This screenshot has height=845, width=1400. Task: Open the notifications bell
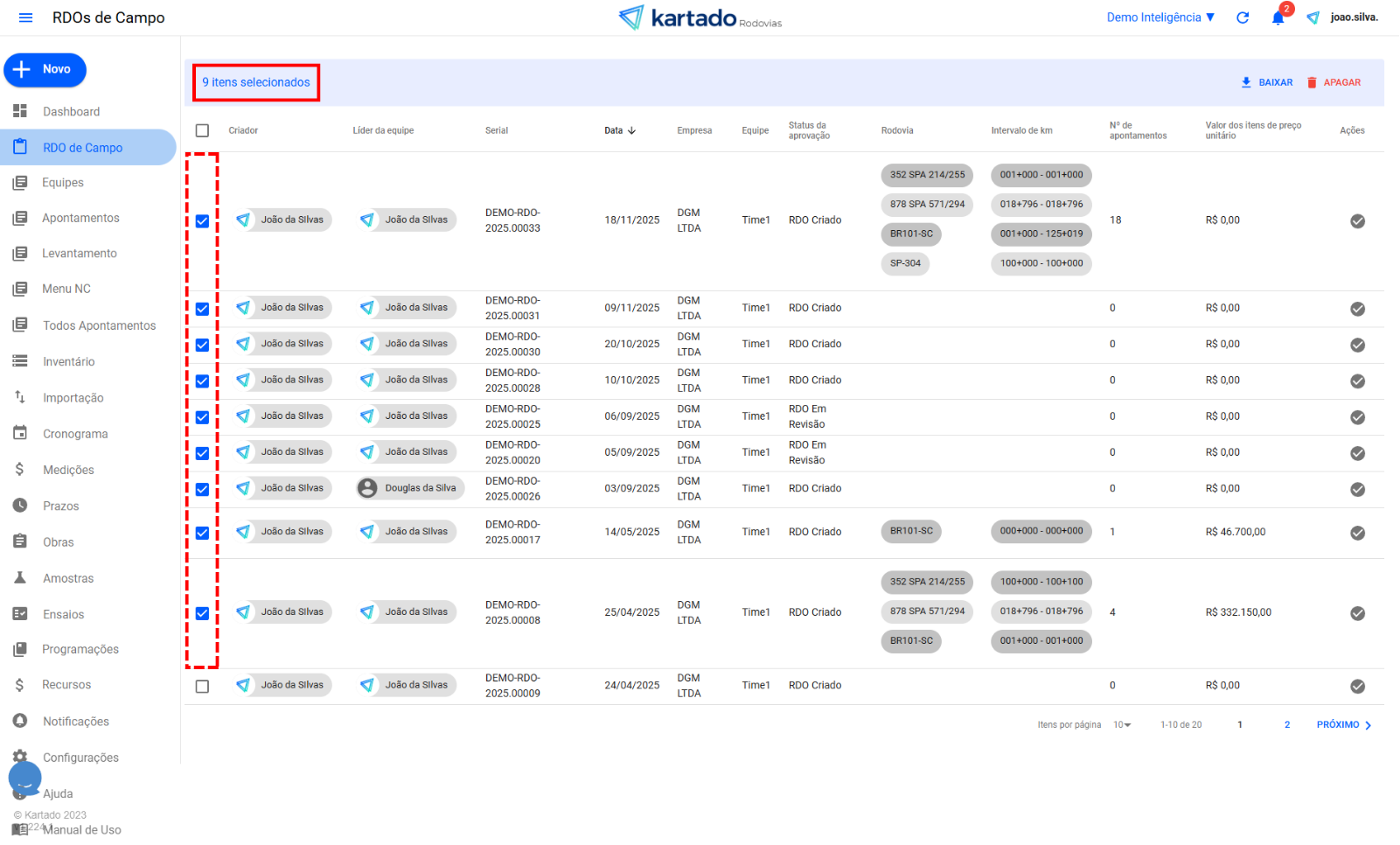pyautogui.click(x=1278, y=17)
